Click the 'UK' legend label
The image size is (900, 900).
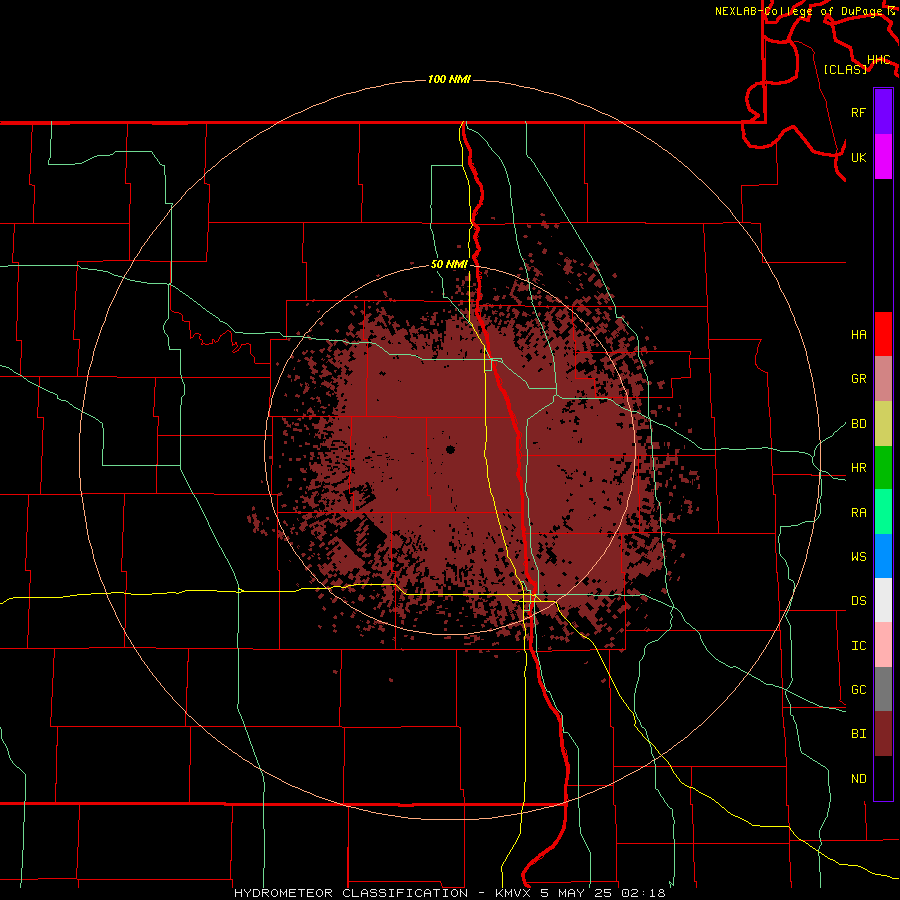858,157
